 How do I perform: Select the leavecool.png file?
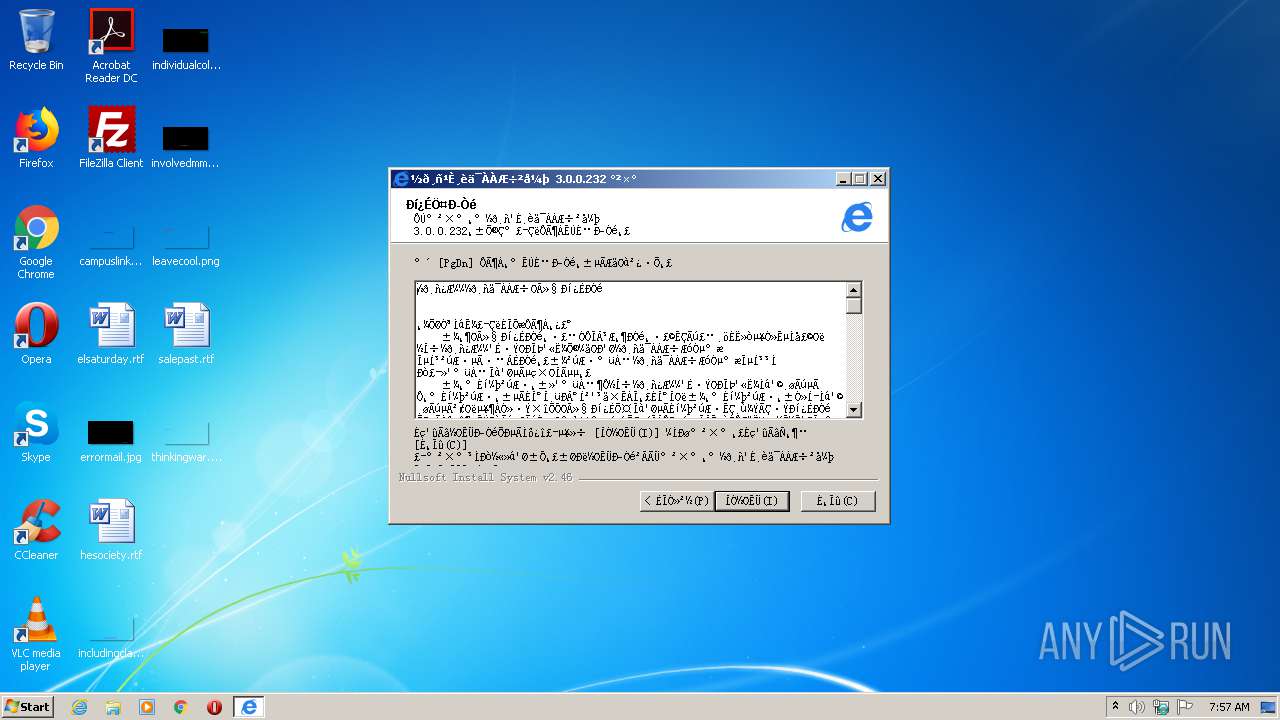click(x=186, y=246)
